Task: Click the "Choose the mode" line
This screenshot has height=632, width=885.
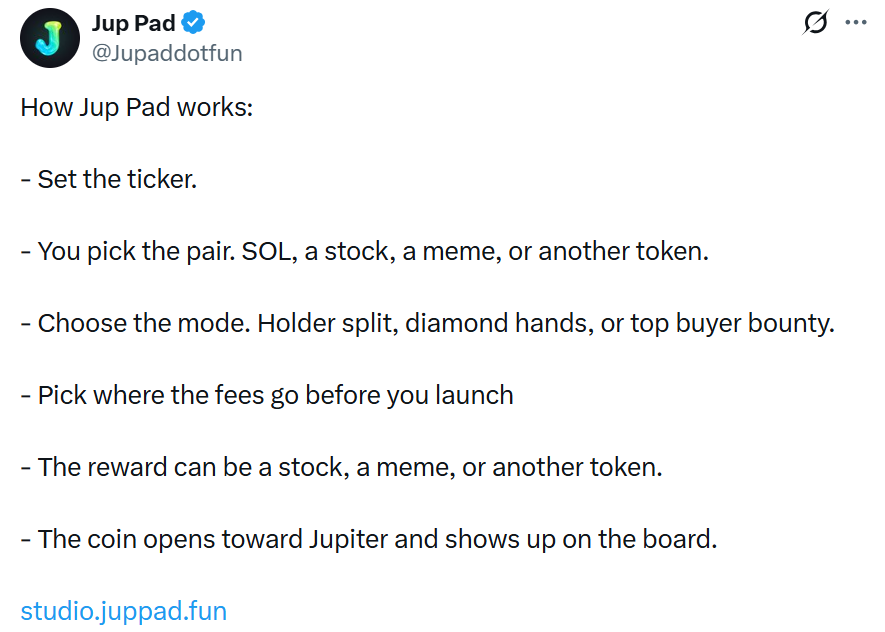Action: [x=428, y=324]
